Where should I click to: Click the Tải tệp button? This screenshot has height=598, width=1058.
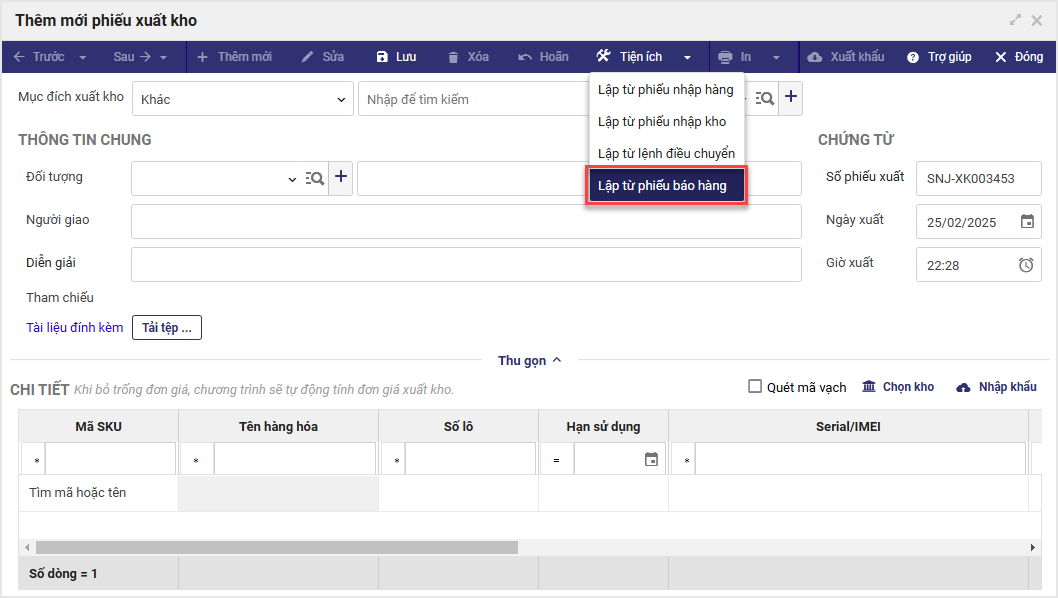click(x=167, y=327)
